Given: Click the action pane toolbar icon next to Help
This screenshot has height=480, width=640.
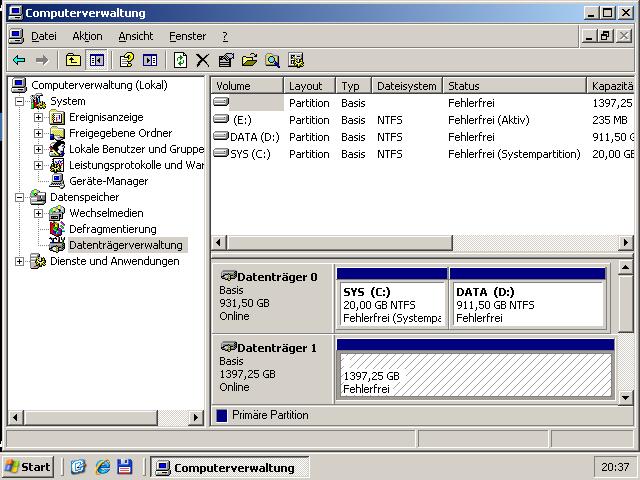Looking at the screenshot, I should coord(150,60).
